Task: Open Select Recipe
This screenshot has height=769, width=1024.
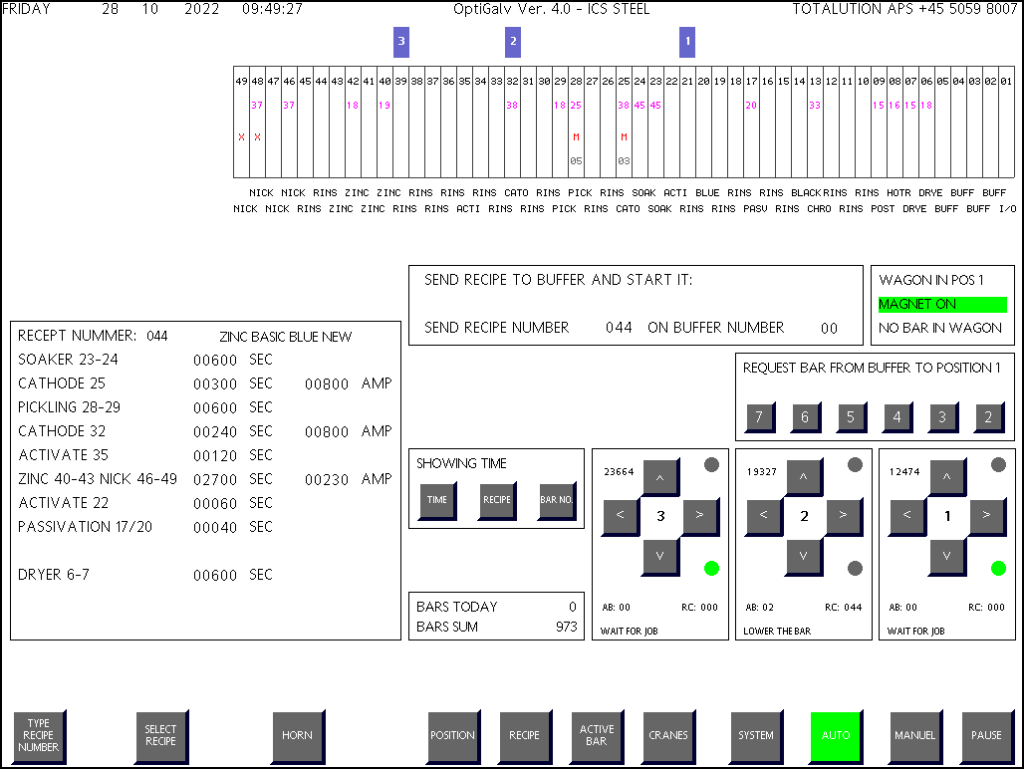Action: 161,736
